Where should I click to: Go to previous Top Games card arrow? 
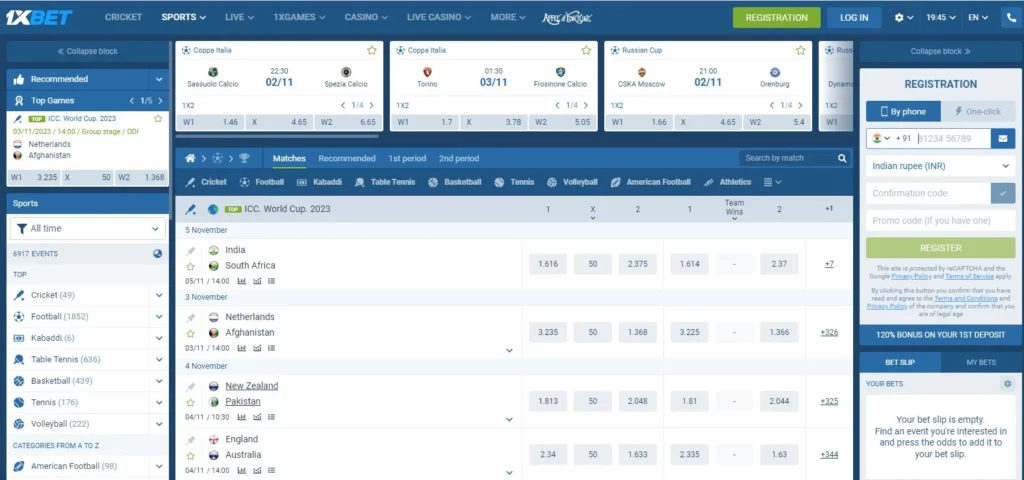(132, 101)
